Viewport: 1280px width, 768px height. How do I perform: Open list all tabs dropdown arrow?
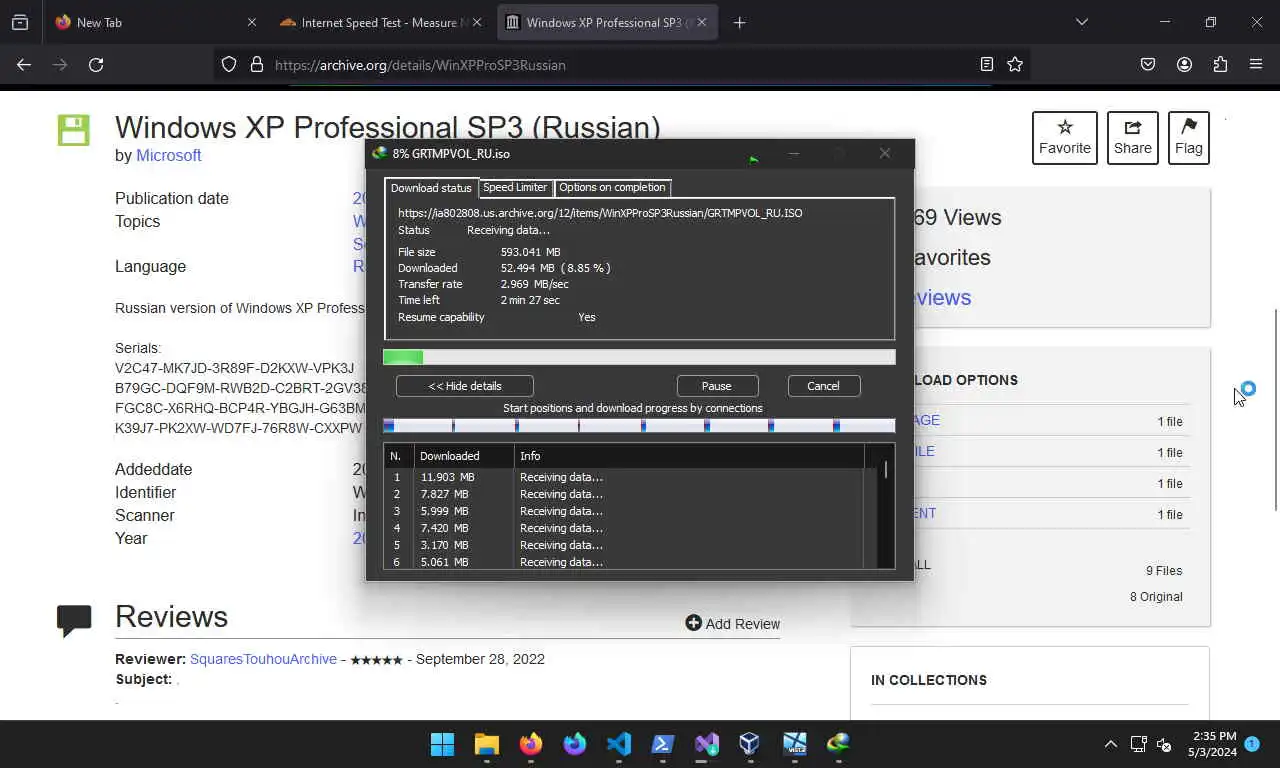click(1081, 22)
